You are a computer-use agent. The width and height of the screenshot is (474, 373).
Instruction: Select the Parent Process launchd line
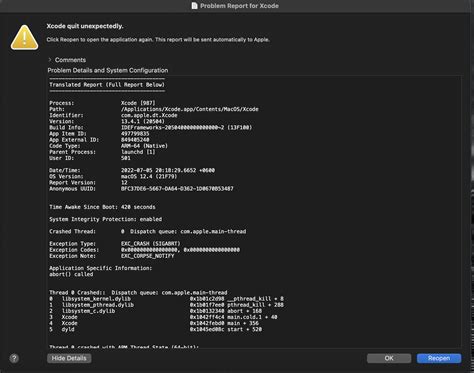102,152
